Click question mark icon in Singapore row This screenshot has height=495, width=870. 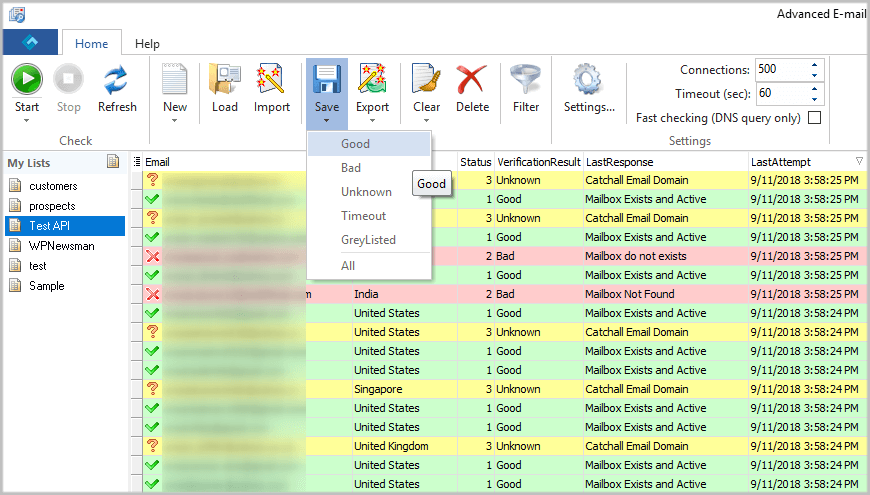[x=153, y=388]
